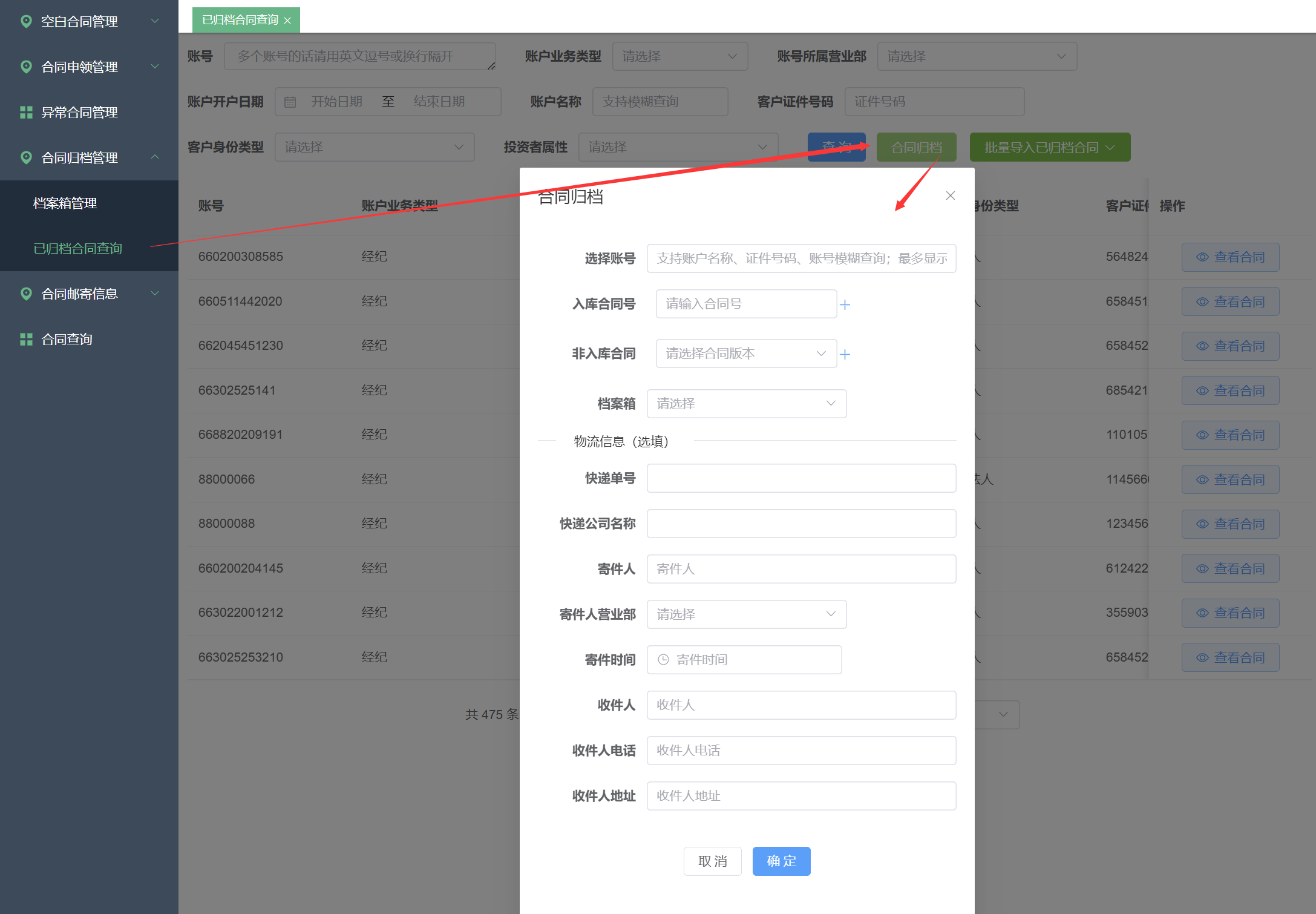Click the blue 查询 button
Image resolution: width=1316 pixels, height=914 pixels.
[837, 147]
